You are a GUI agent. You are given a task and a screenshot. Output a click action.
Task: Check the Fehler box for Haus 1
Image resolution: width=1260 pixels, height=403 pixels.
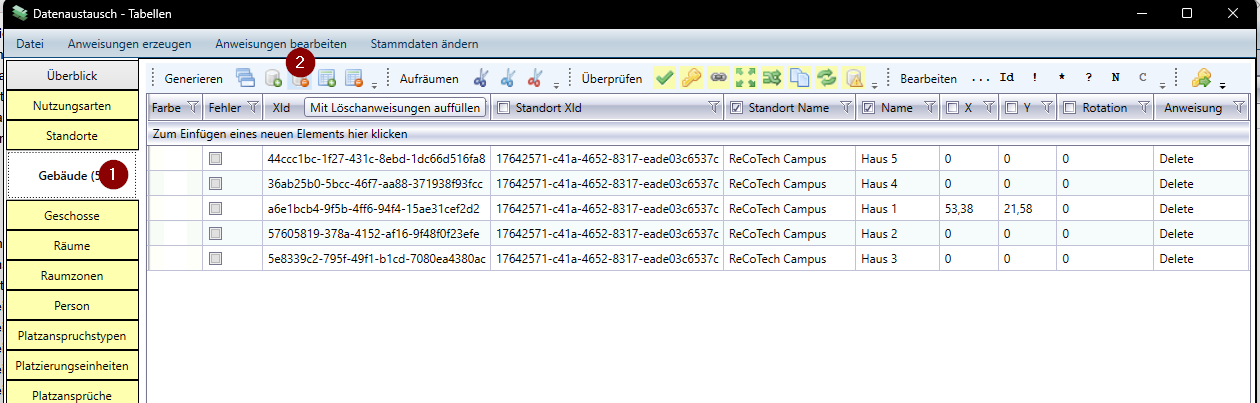pos(216,209)
